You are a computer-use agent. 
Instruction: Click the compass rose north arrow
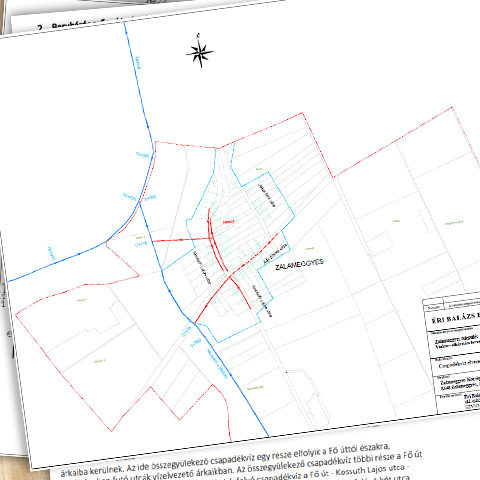coord(199,51)
